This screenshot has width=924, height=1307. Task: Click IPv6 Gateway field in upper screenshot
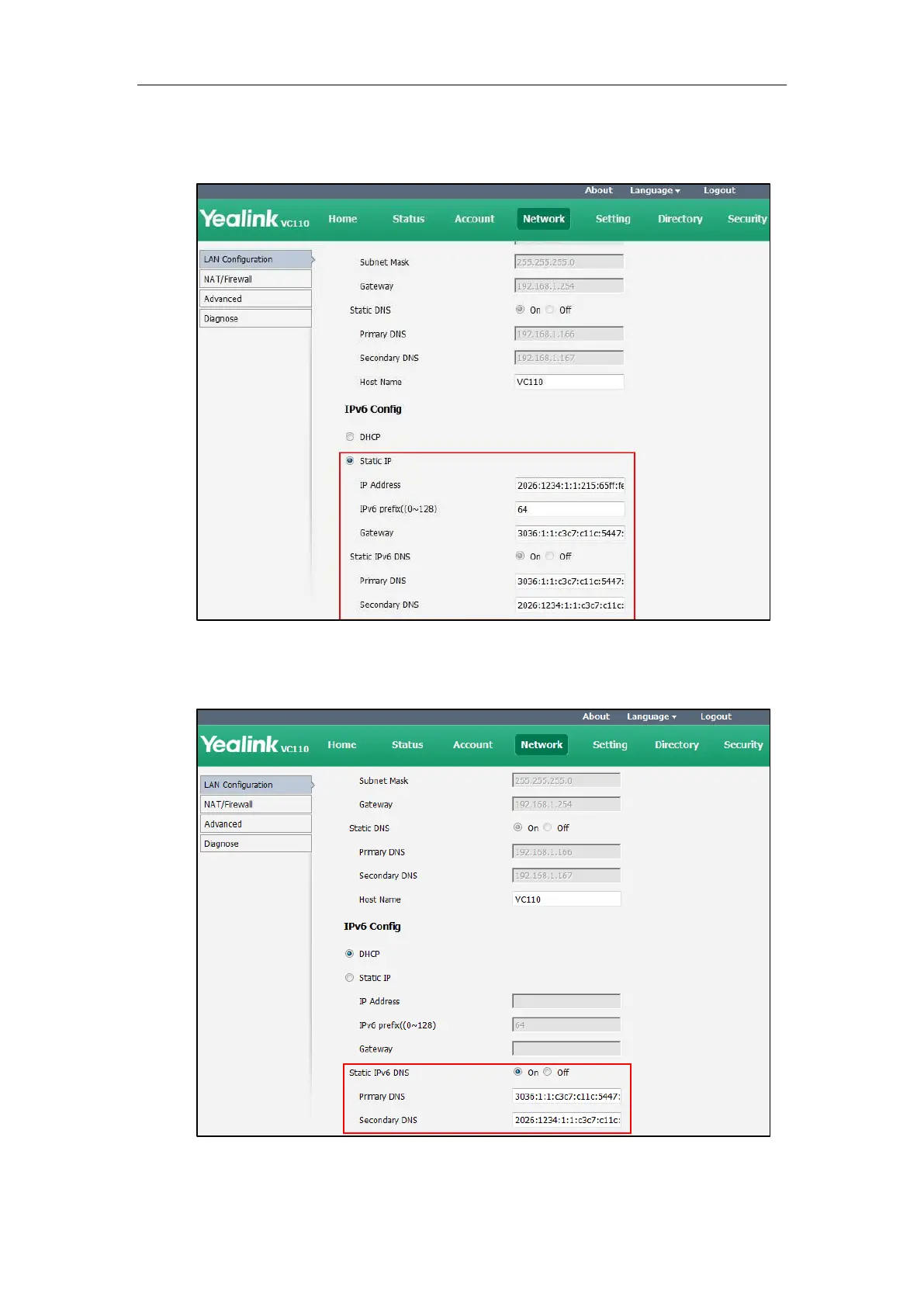point(569,533)
